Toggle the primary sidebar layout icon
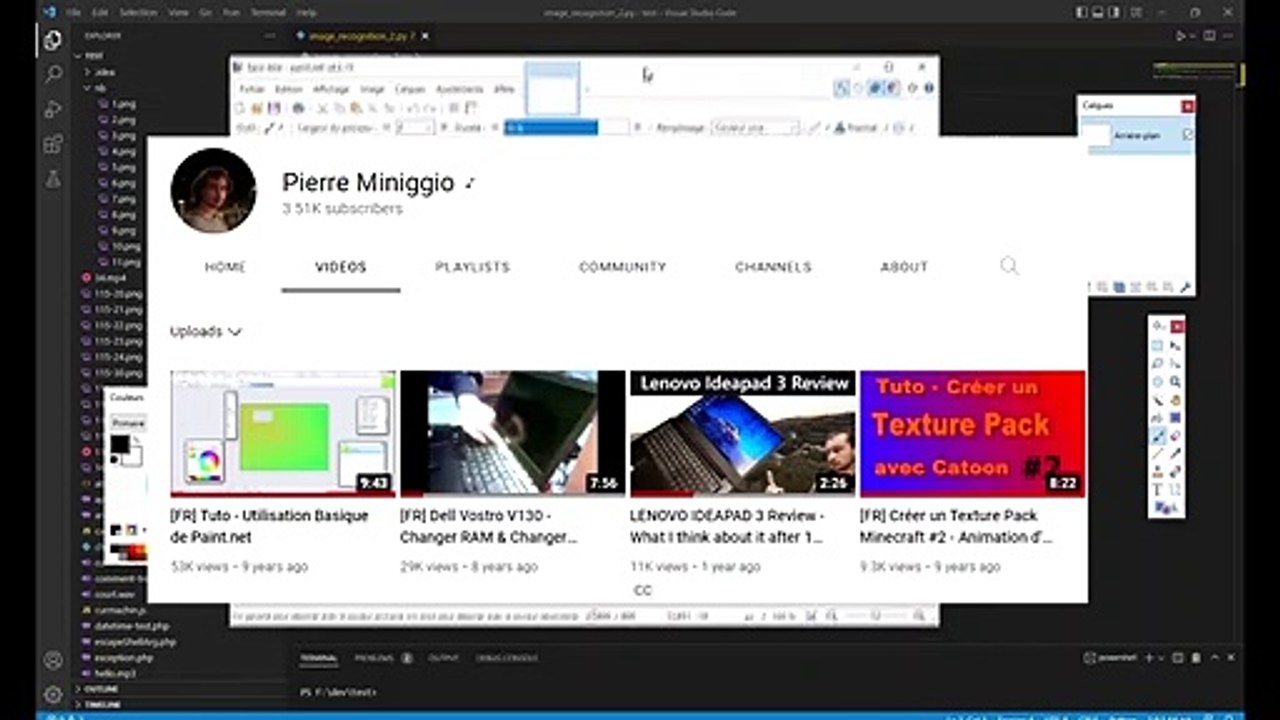Viewport: 1280px width, 720px height. tap(1083, 13)
